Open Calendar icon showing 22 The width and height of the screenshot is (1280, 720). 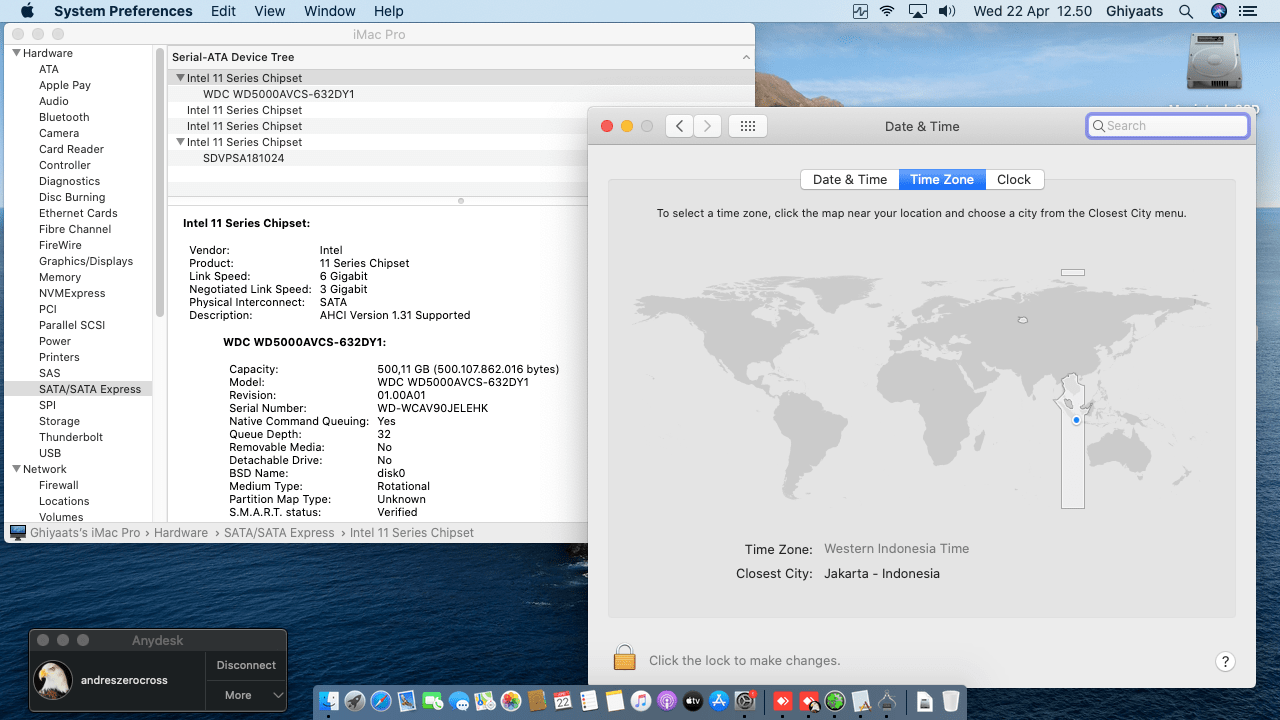563,702
